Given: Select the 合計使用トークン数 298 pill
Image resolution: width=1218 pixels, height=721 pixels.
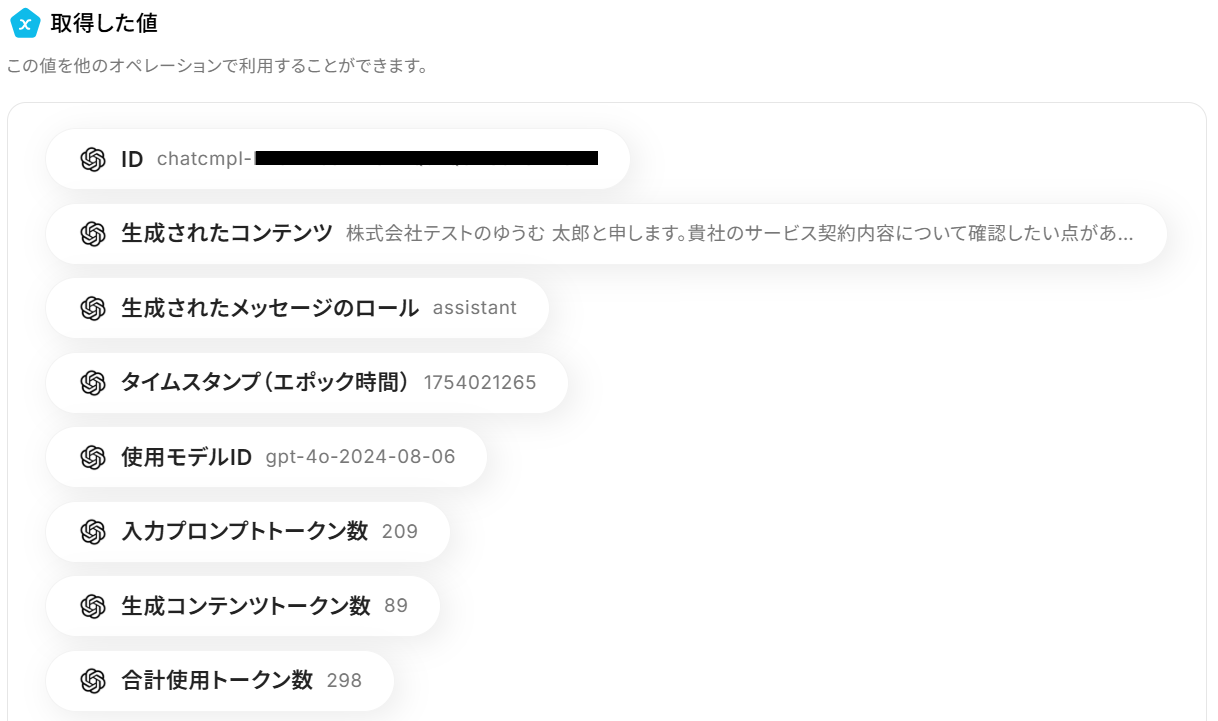Looking at the screenshot, I should (220, 681).
